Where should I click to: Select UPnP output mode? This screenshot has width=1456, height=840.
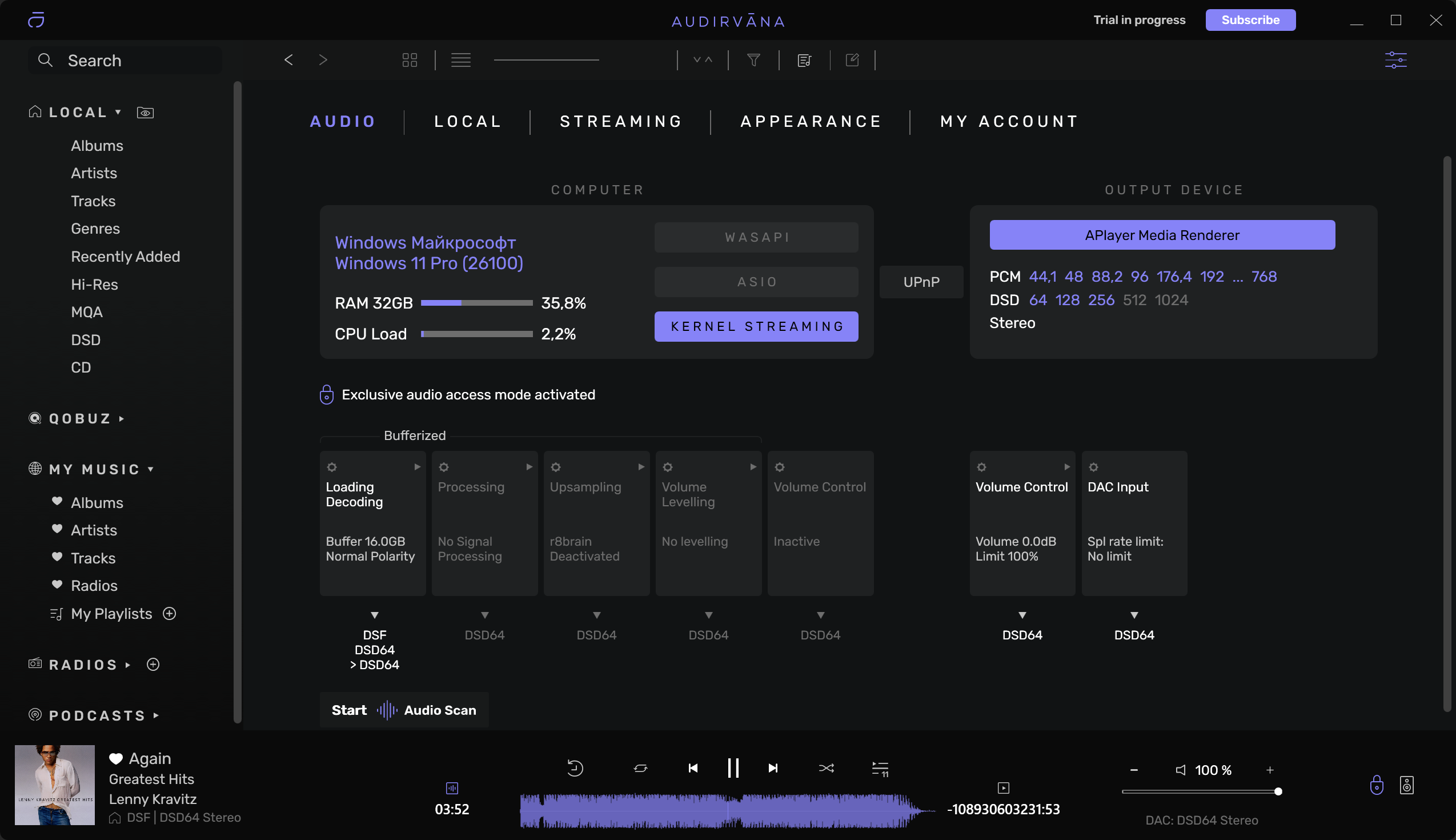(x=921, y=282)
